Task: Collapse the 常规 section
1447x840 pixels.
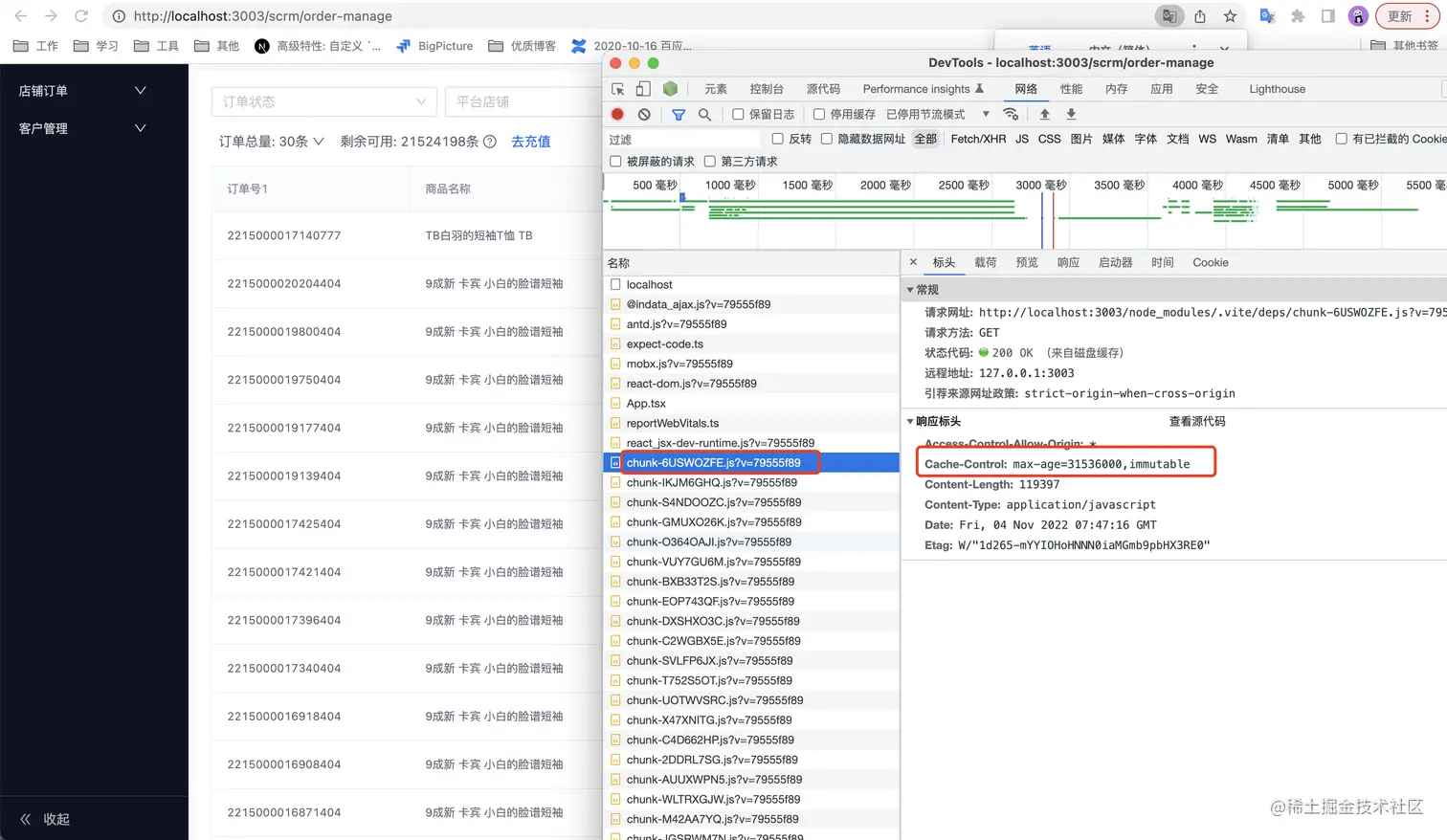Action: (x=910, y=290)
